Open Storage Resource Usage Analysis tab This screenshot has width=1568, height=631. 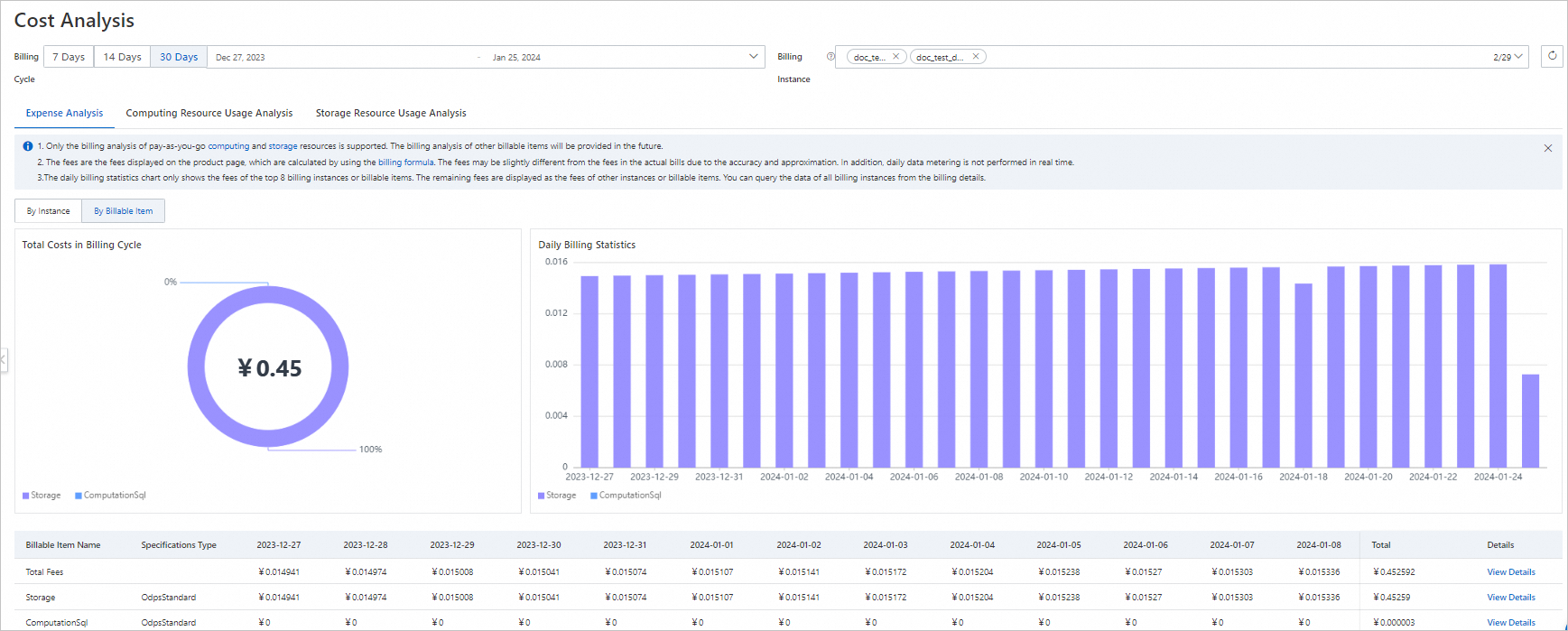[390, 114]
